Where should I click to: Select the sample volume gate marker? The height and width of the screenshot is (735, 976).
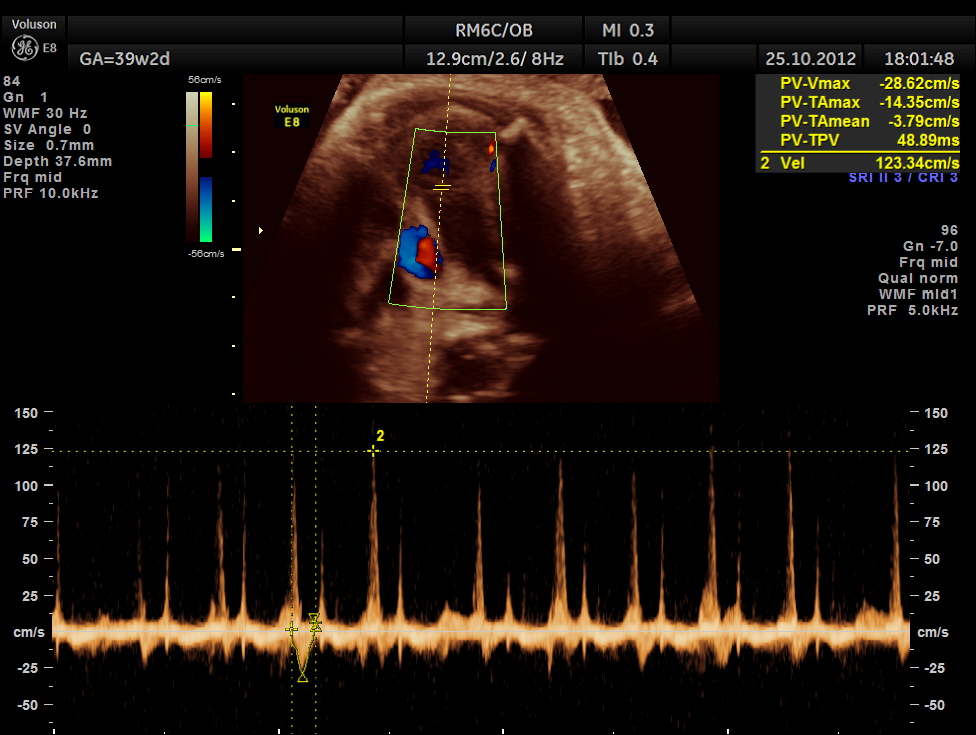click(442, 187)
